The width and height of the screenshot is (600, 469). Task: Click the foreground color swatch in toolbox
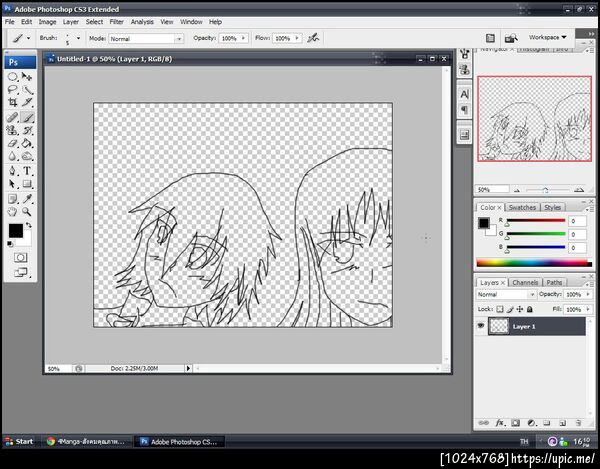(16, 231)
